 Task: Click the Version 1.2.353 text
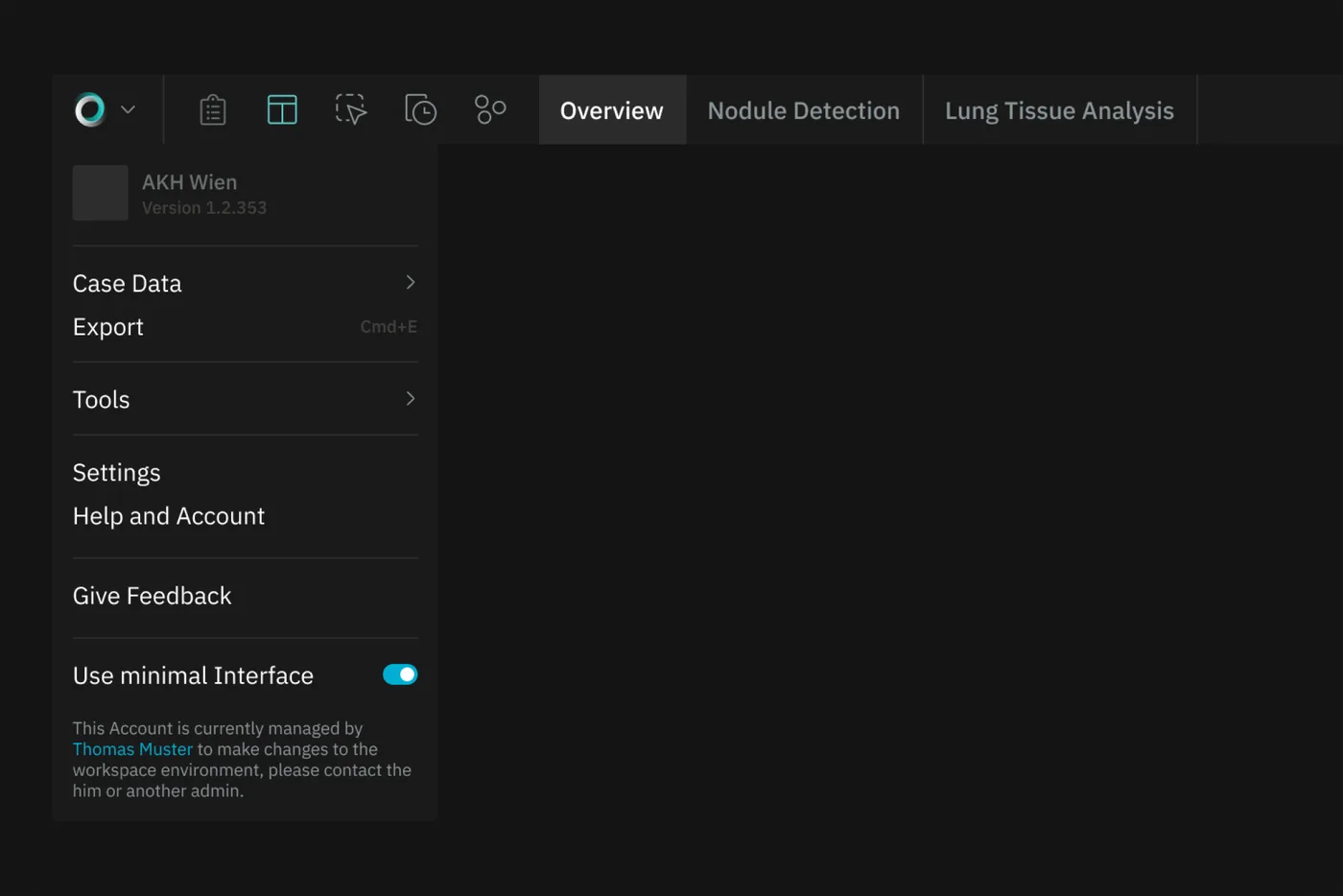[x=204, y=207]
